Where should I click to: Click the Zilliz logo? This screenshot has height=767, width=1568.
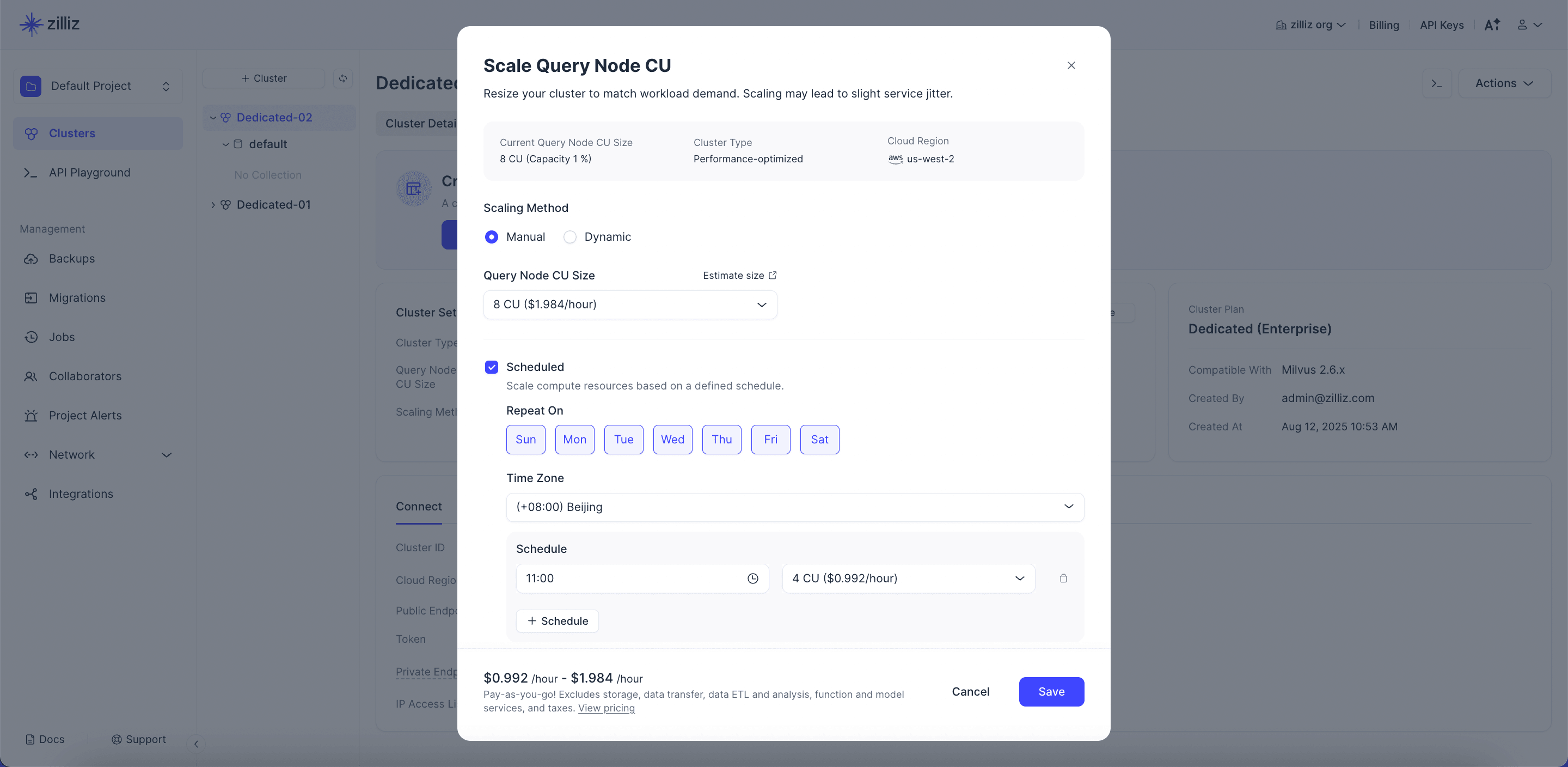point(50,24)
